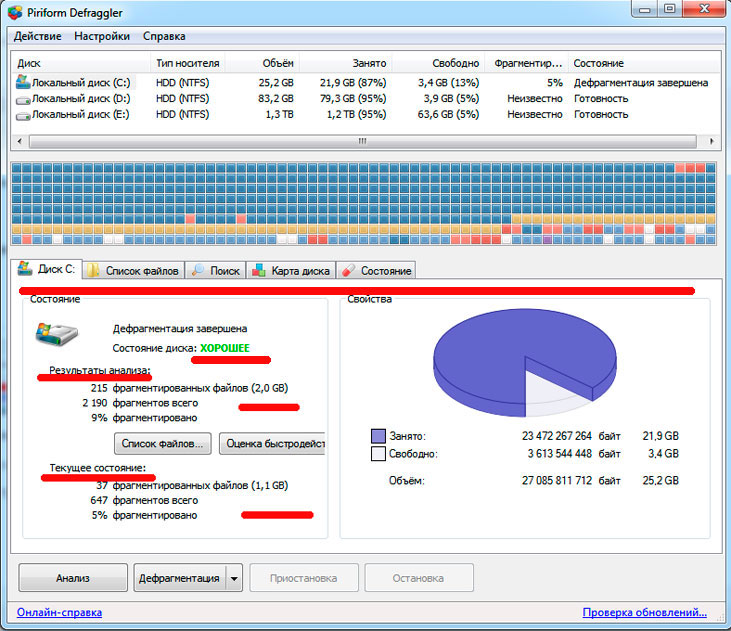Sort by the Занято column header
The image size is (731, 631).
(346, 63)
